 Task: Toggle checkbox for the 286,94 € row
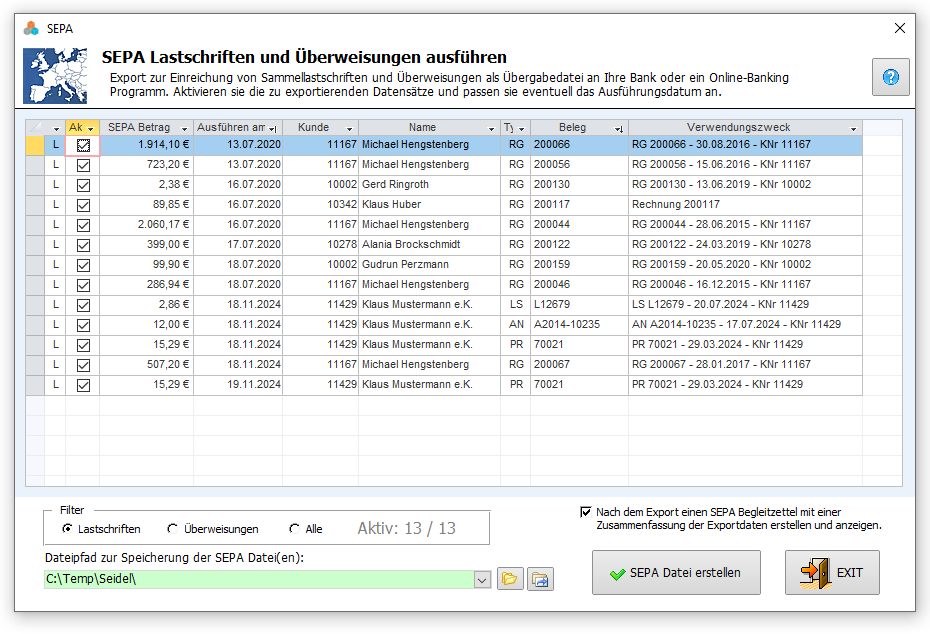(83, 285)
